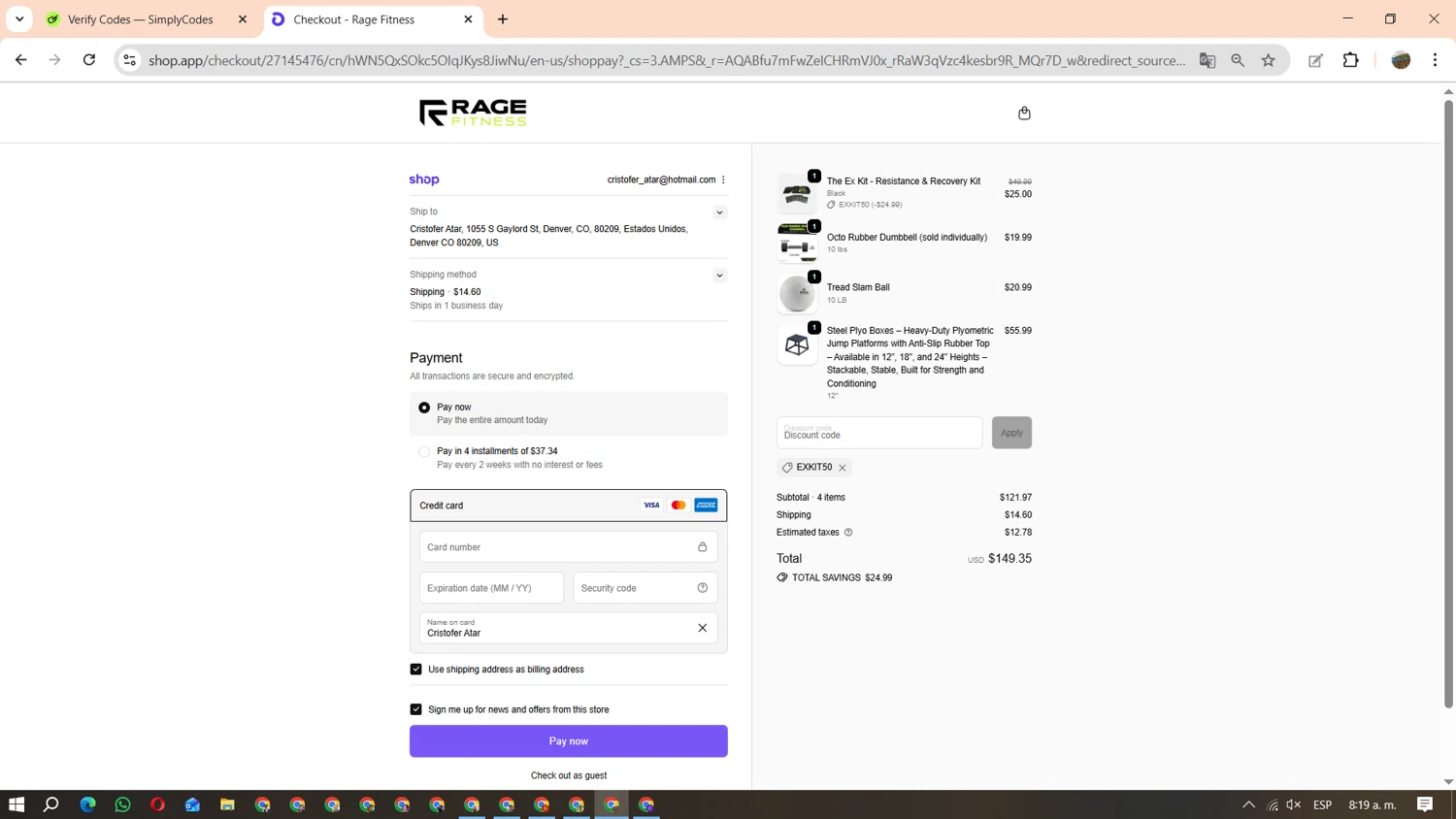Focus the Security code field

[x=645, y=588]
